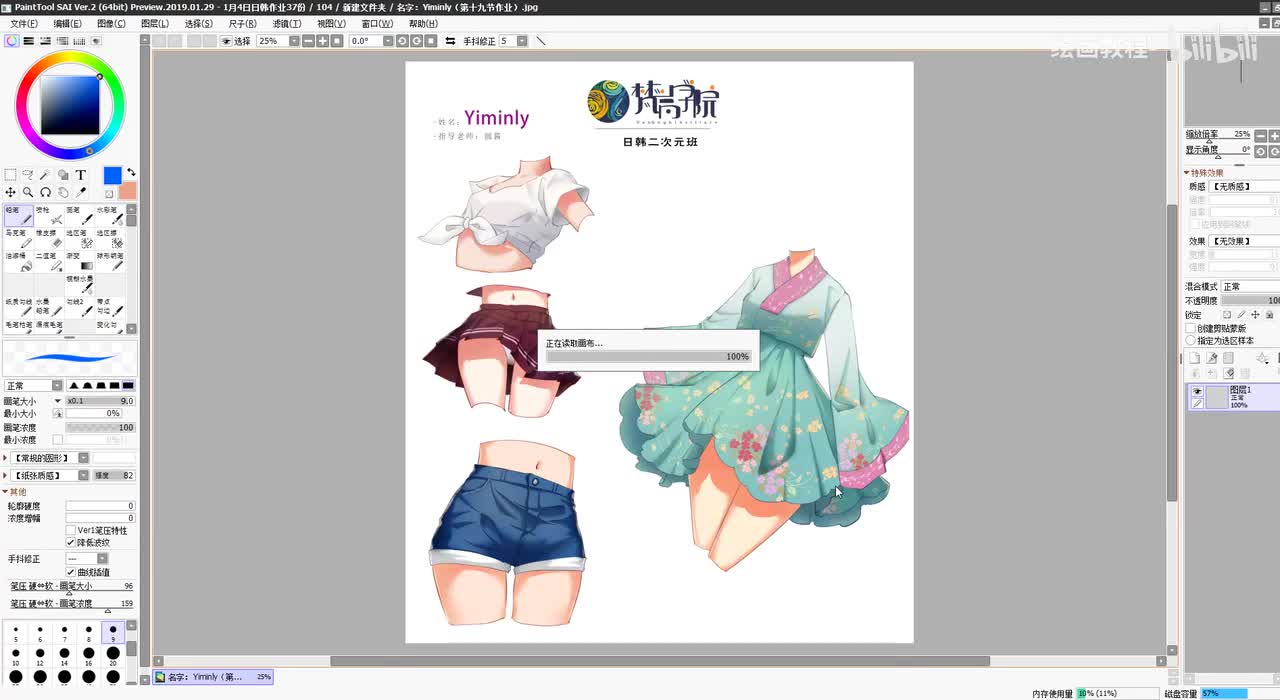Check 创建剪贴蒙版 checkbox
1280x700 pixels.
pyautogui.click(x=1191, y=328)
